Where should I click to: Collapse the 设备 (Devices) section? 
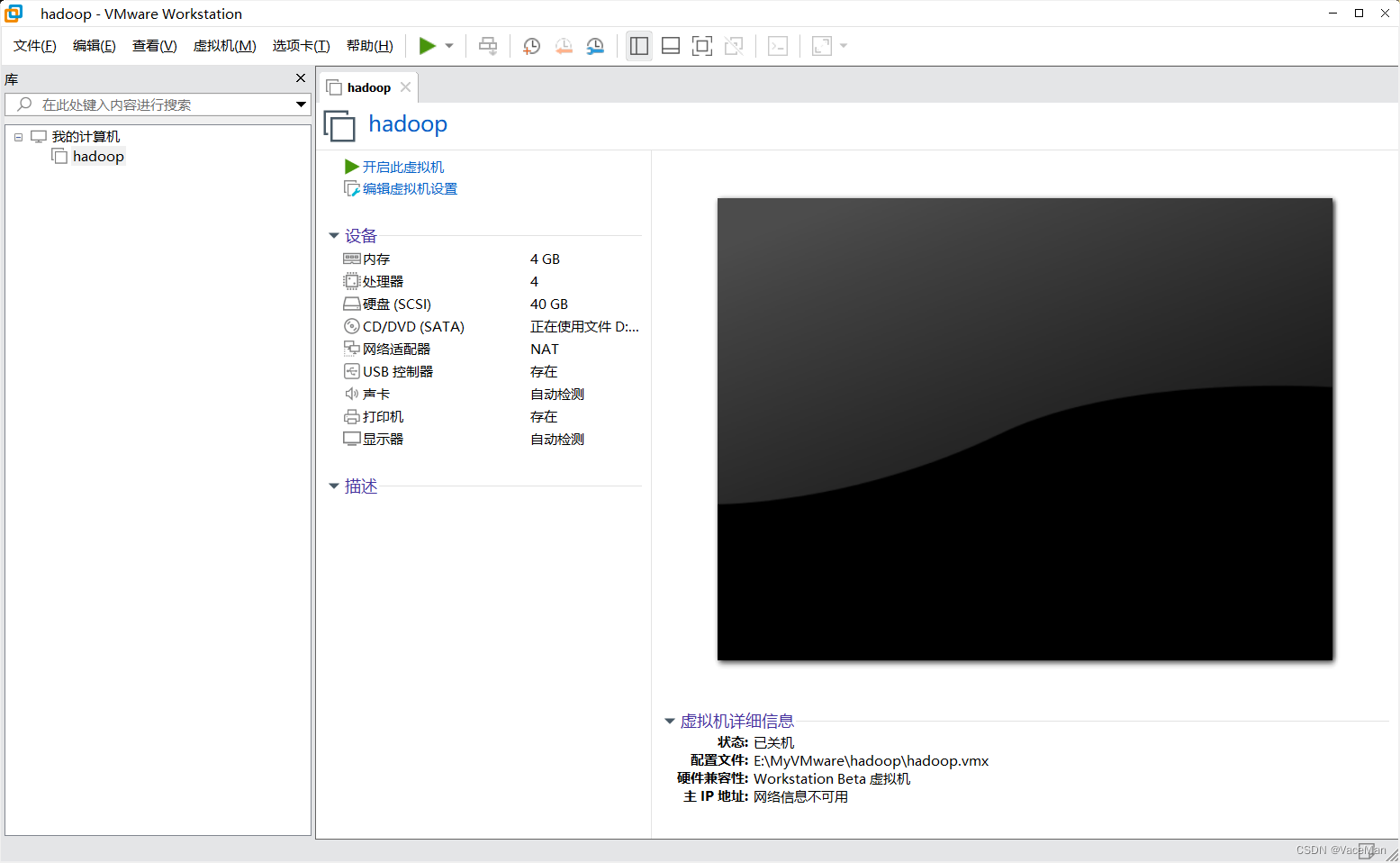pyautogui.click(x=334, y=235)
